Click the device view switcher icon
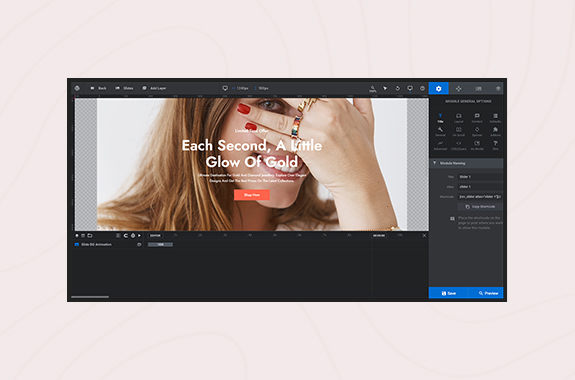The height and width of the screenshot is (380, 575). (410, 88)
